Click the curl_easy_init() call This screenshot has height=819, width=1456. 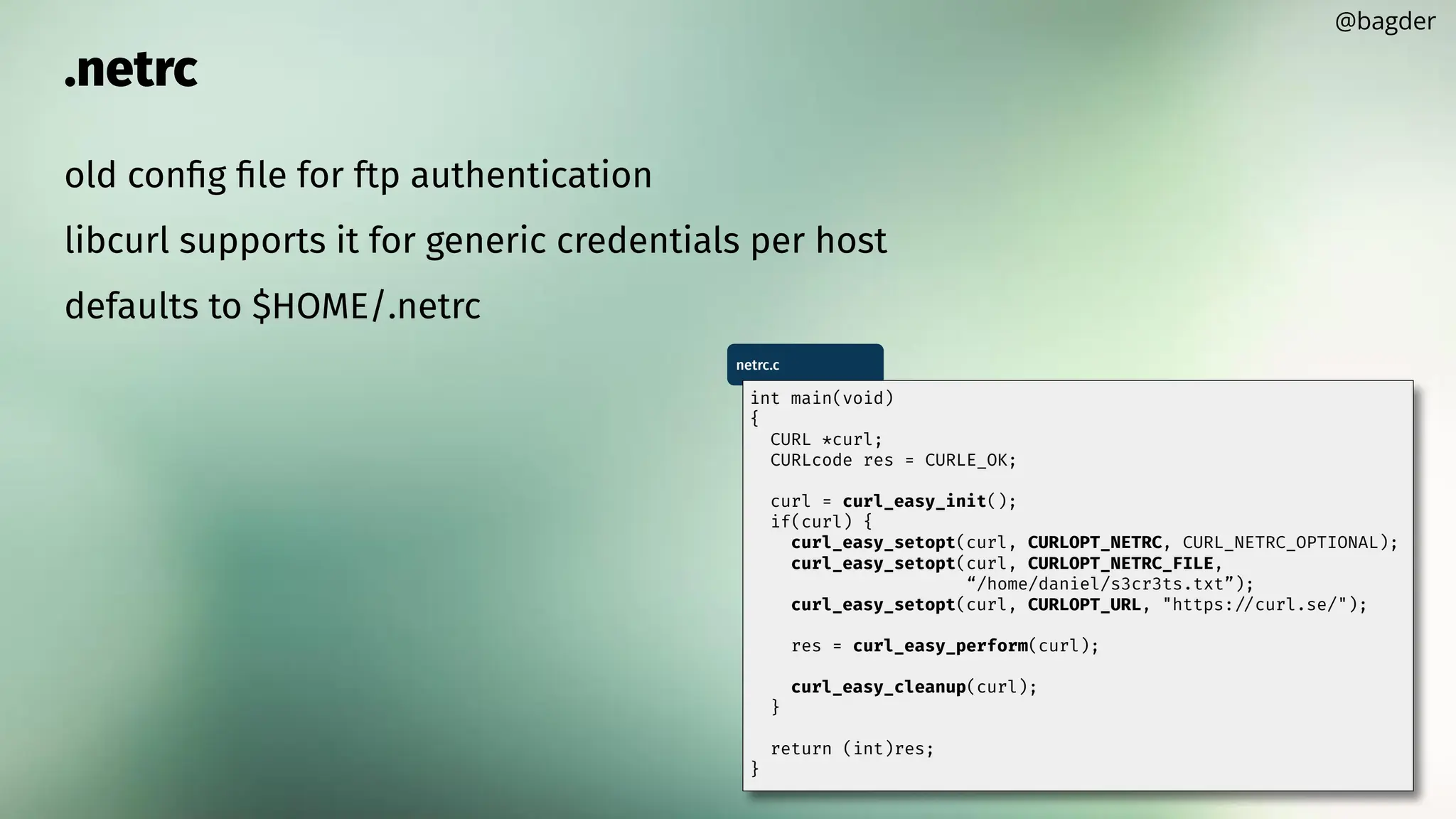point(930,501)
